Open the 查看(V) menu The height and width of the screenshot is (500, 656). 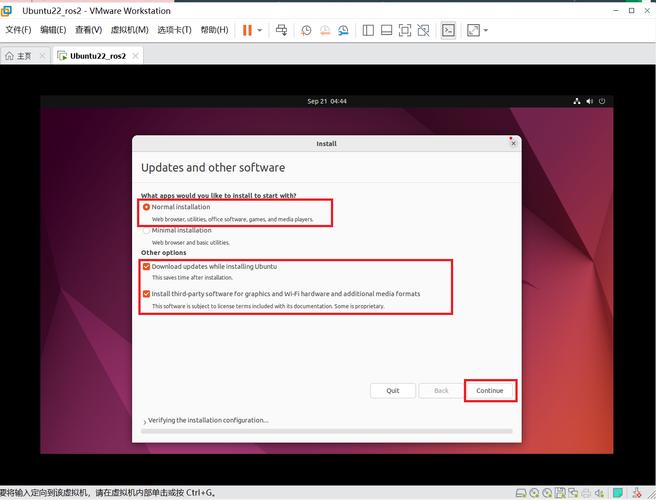88,30
